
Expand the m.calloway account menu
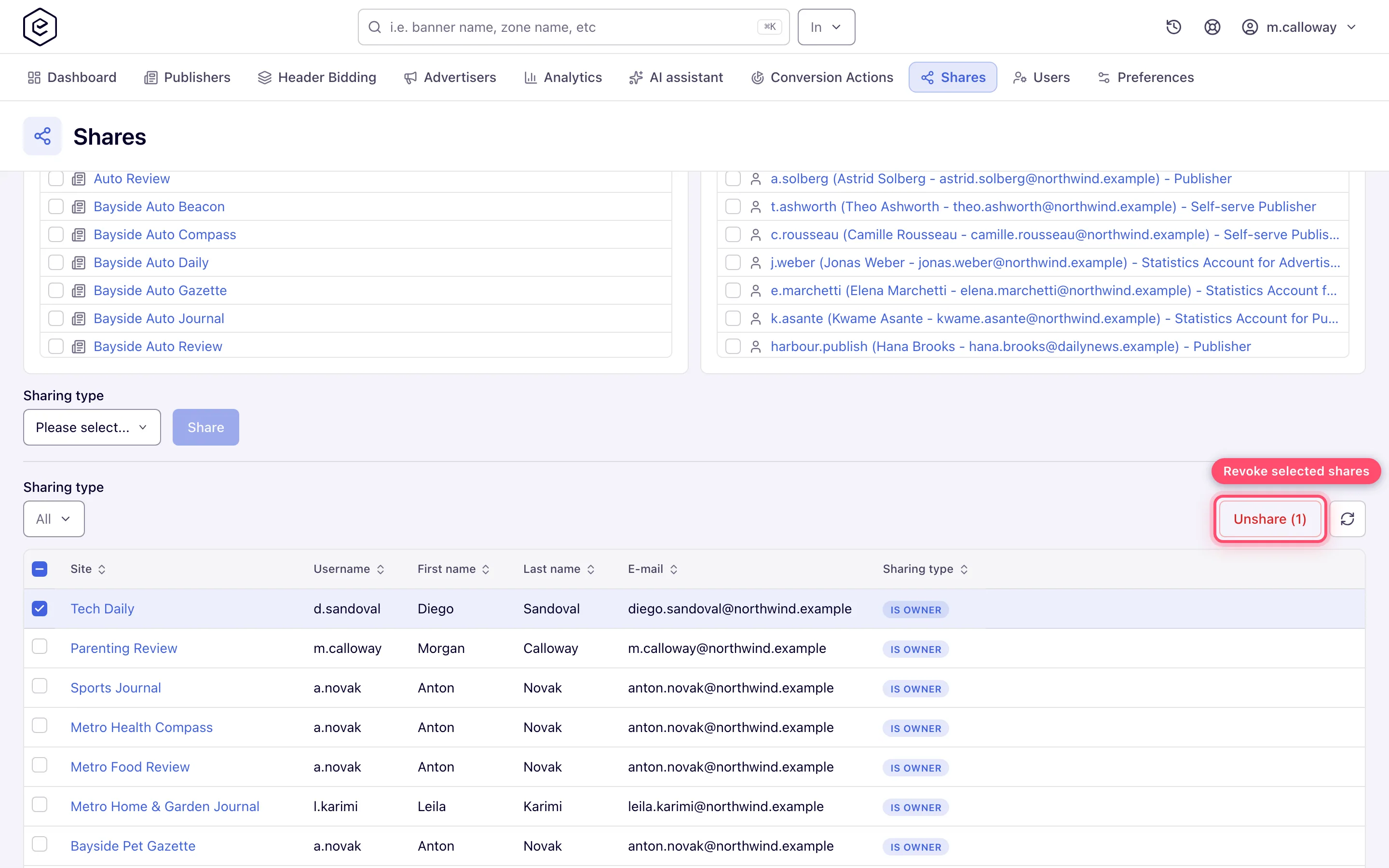tap(1299, 27)
